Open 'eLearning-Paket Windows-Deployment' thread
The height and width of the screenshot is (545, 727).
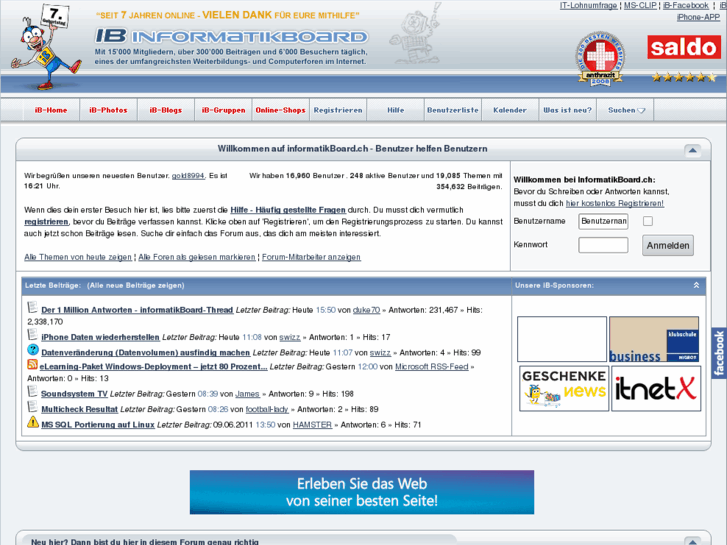(153, 366)
